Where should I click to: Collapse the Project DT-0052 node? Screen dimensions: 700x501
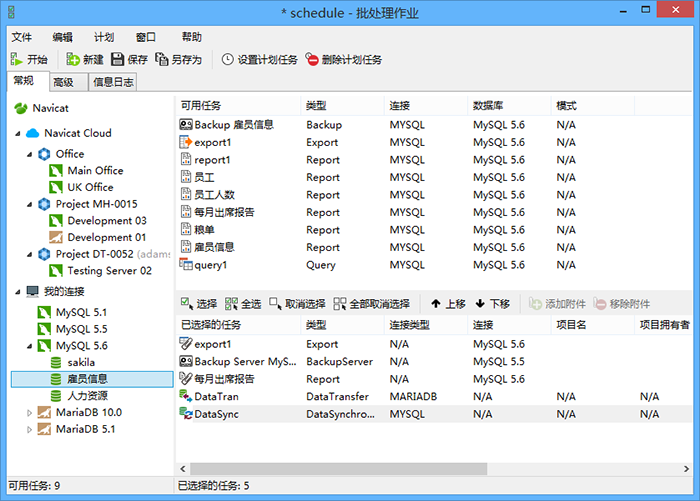[29, 254]
